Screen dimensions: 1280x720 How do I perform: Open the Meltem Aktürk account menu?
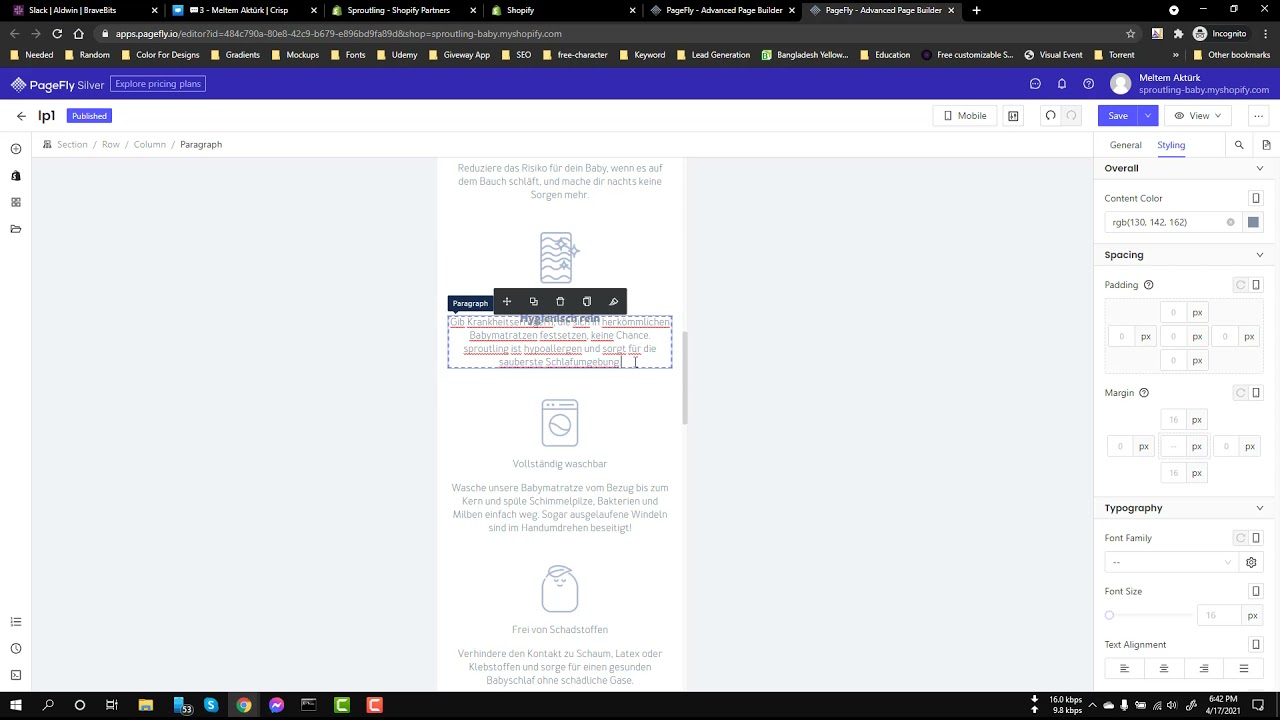tap(1190, 84)
